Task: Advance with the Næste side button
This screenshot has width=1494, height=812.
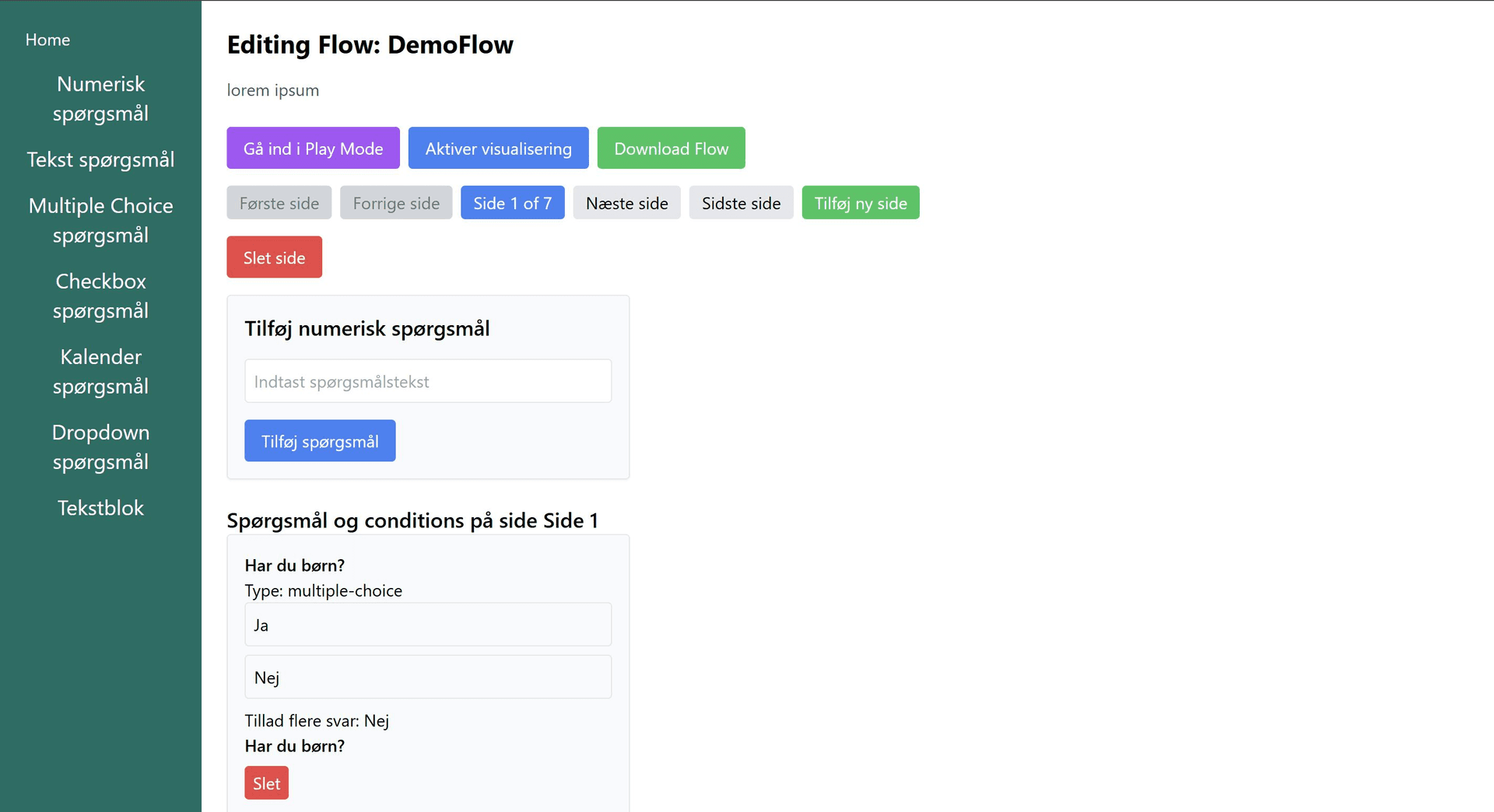Action: click(x=626, y=202)
